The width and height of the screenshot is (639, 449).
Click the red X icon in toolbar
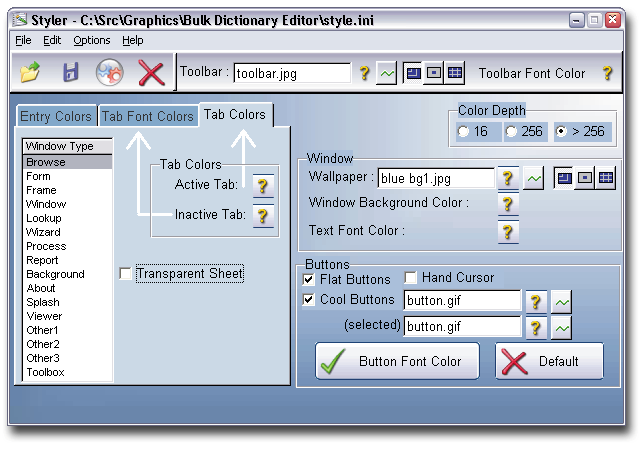tap(151, 73)
